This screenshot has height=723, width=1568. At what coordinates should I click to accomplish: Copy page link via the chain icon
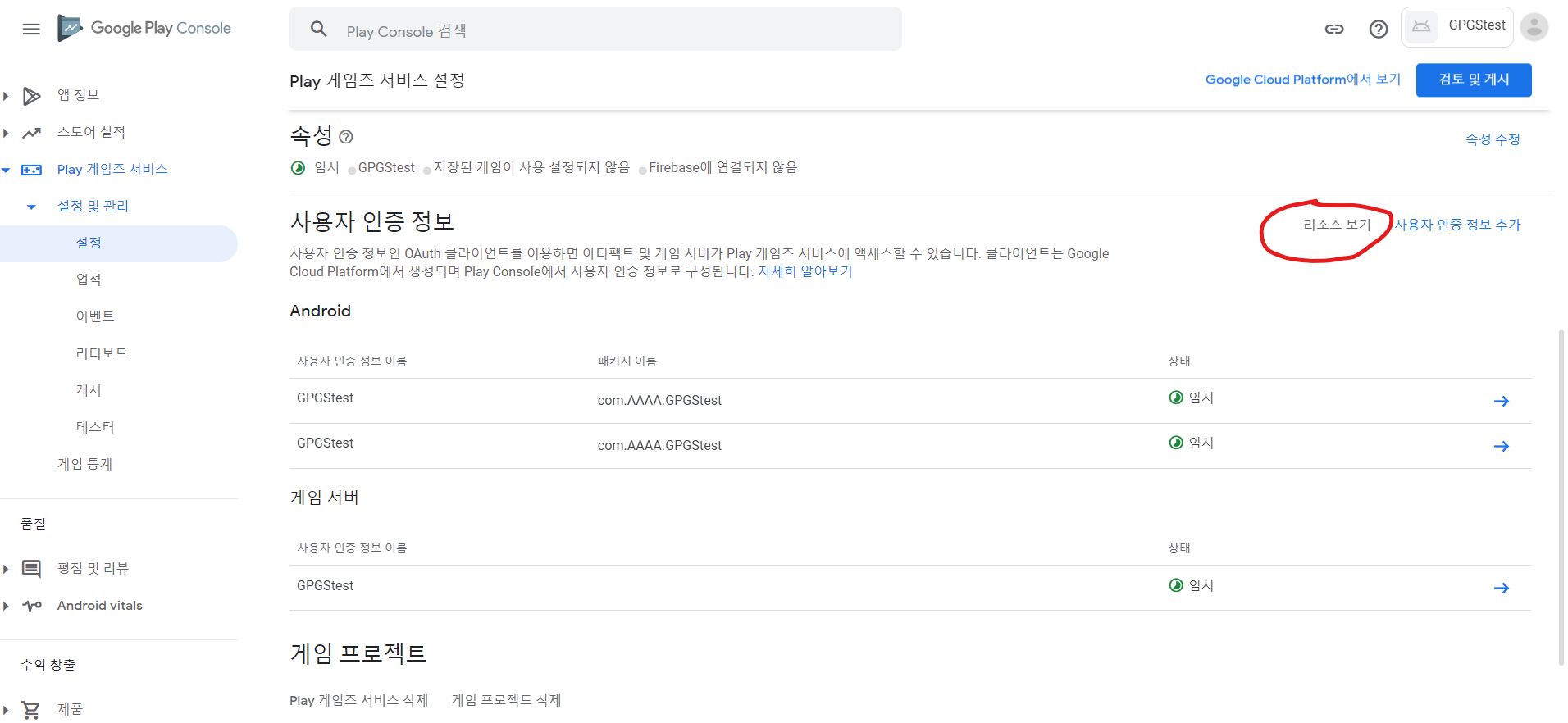point(1334,29)
